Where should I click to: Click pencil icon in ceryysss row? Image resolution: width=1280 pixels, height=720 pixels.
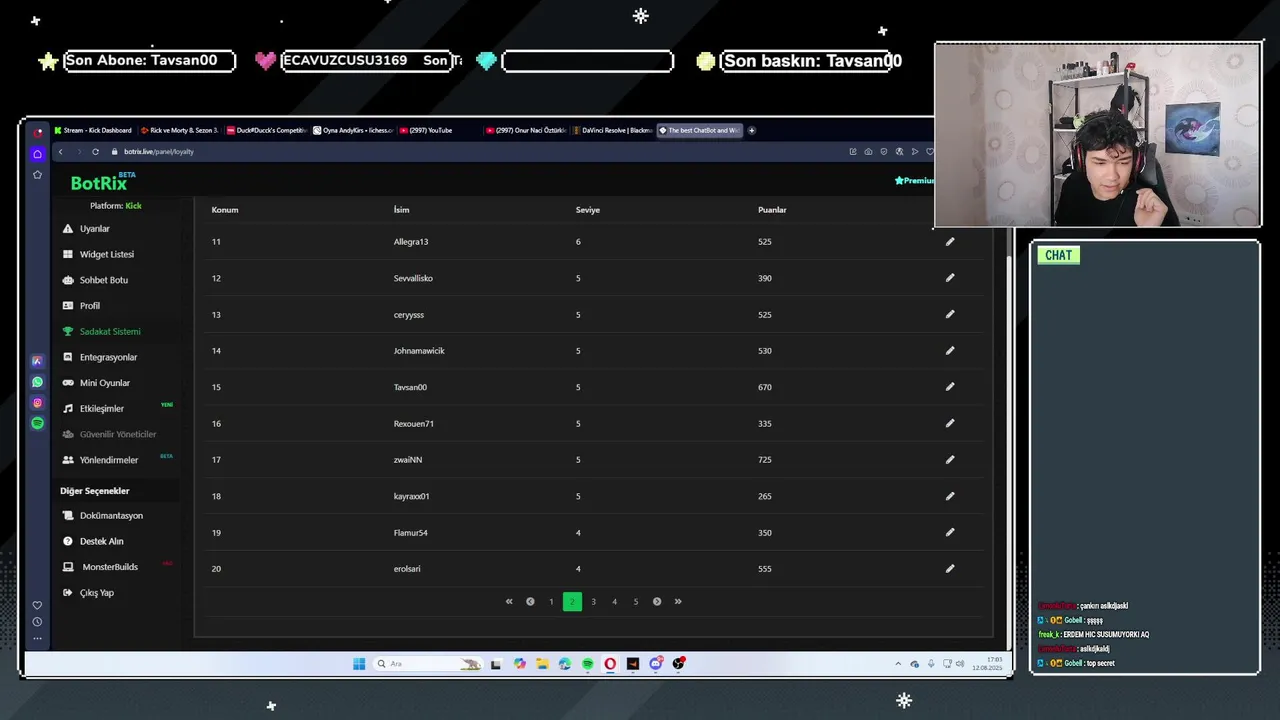point(950,314)
